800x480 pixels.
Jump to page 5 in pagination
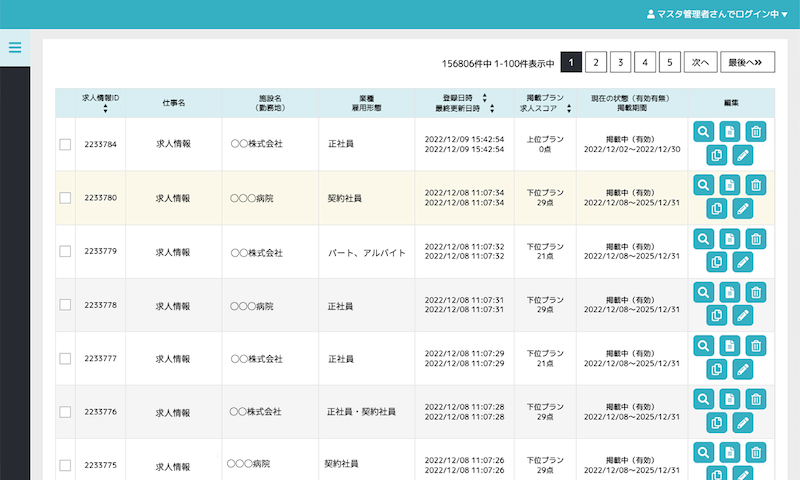pos(670,63)
